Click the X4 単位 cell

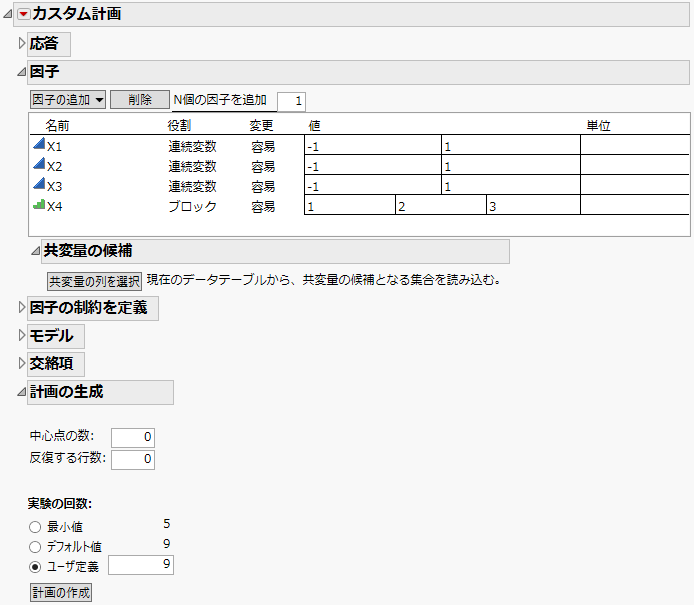click(x=635, y=205)
